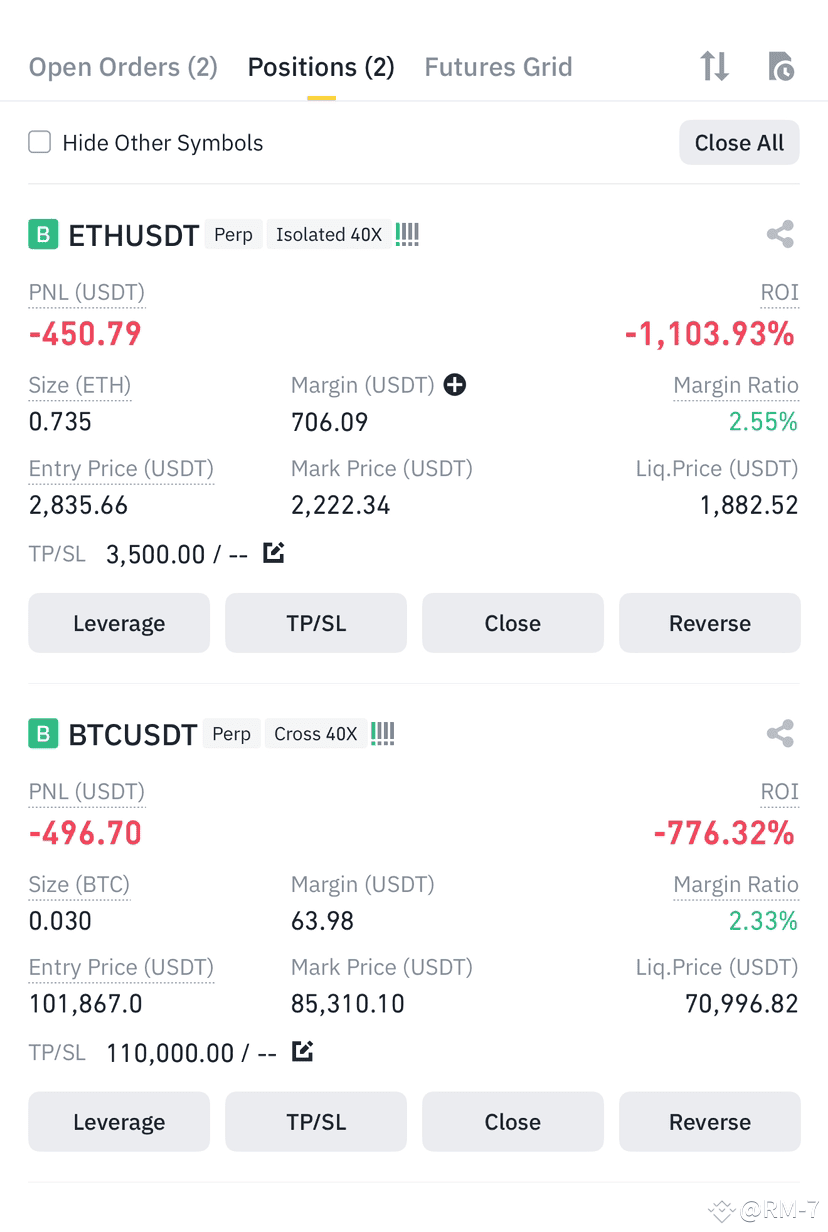This screenshot has width=828, height=1232.
Task: Open the order history document-clock icon
Action: click(x=780, y=67)
